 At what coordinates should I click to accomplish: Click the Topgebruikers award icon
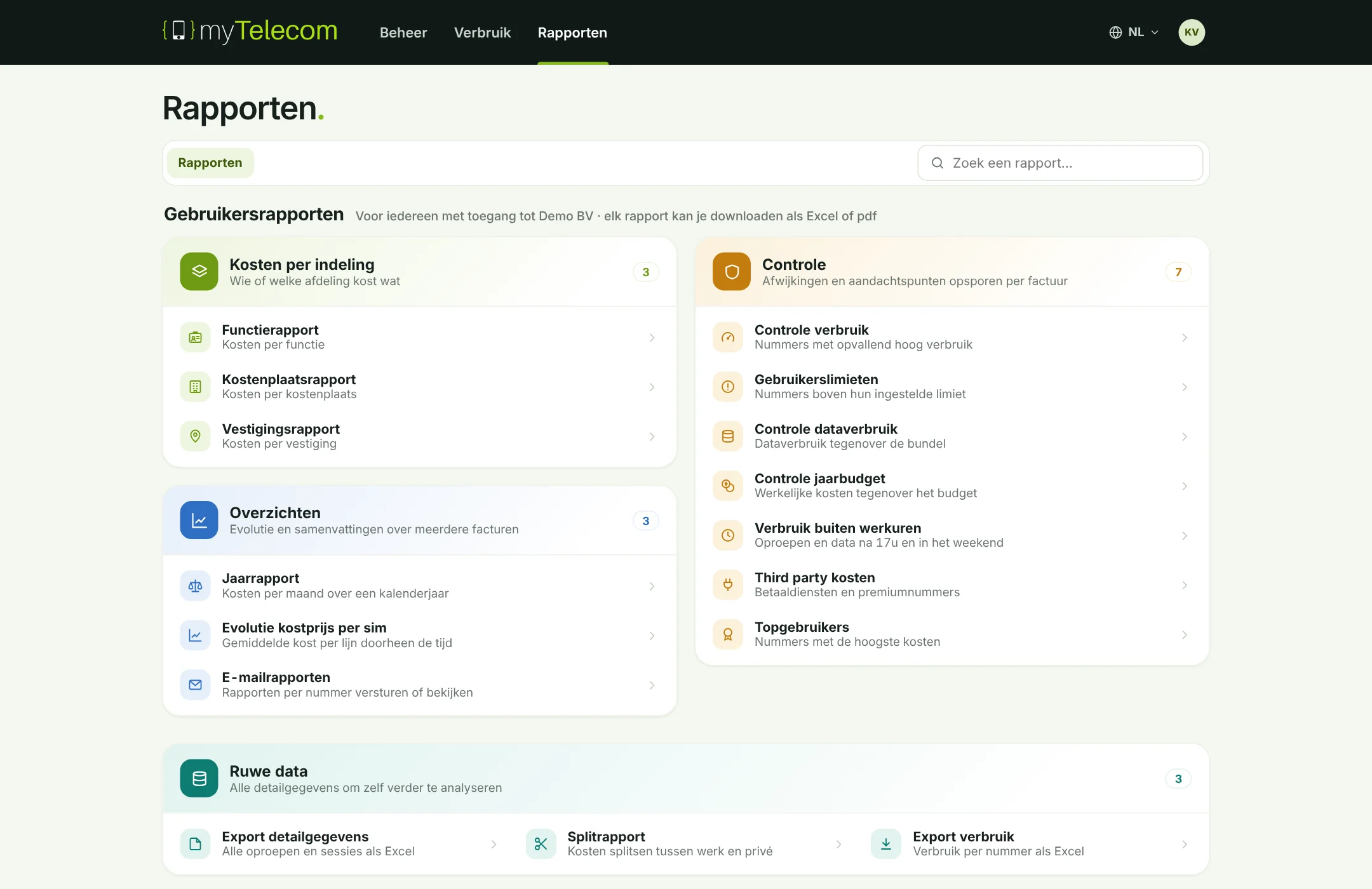(x=728, y=634)
